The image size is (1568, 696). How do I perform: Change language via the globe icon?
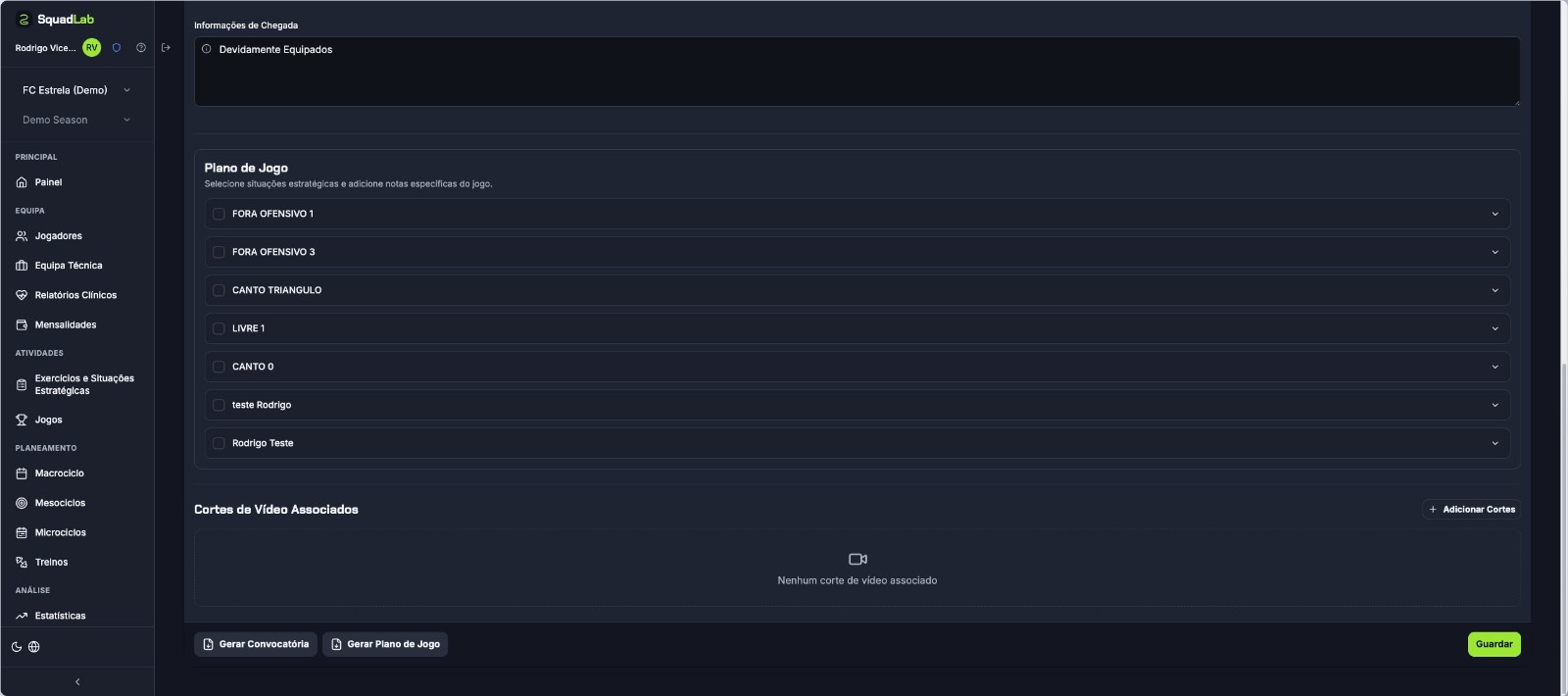tap(34, 647)
